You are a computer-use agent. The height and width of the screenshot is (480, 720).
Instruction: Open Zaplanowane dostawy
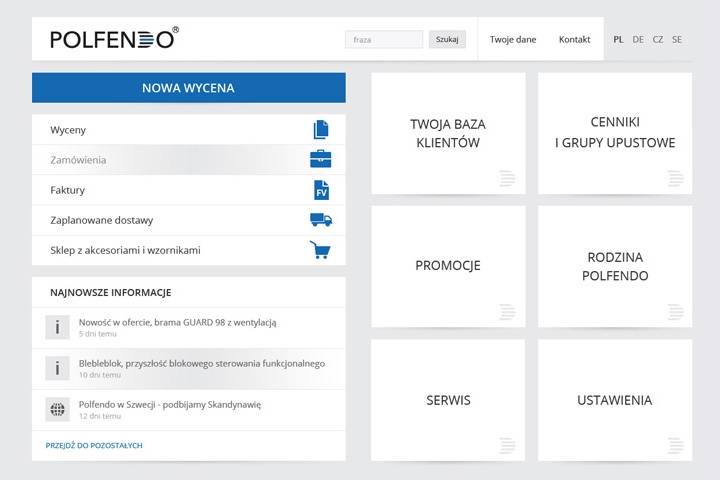point(189,220)
